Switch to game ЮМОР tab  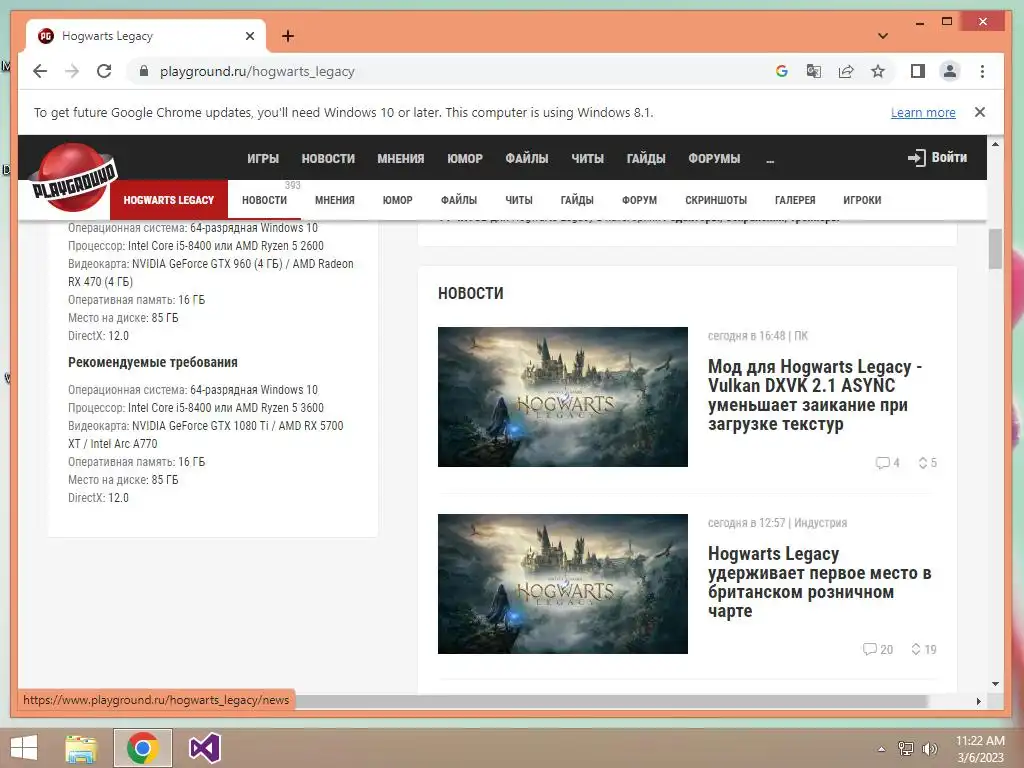(x=397, y=200)
